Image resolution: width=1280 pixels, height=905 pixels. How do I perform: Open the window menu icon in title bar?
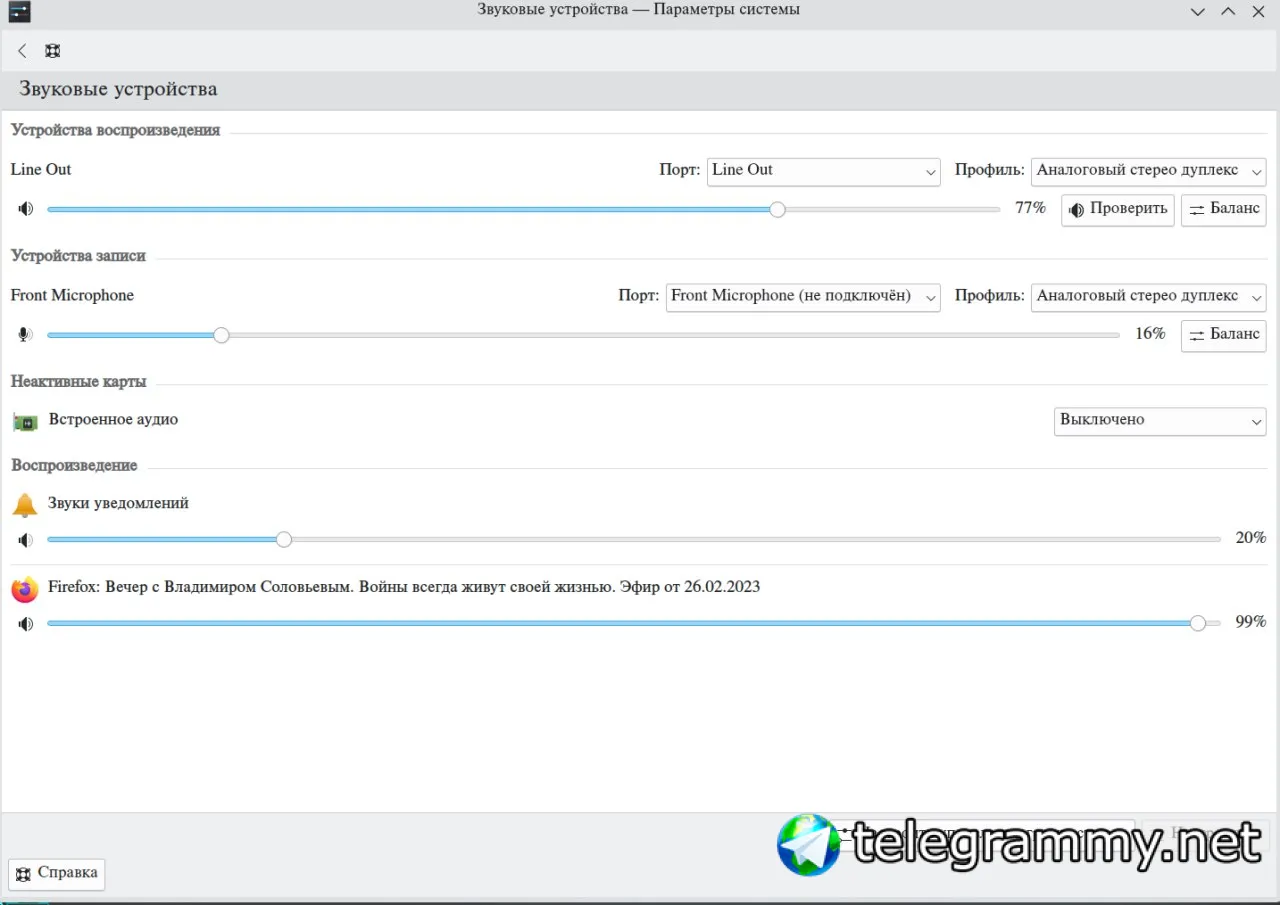(19, 12)
